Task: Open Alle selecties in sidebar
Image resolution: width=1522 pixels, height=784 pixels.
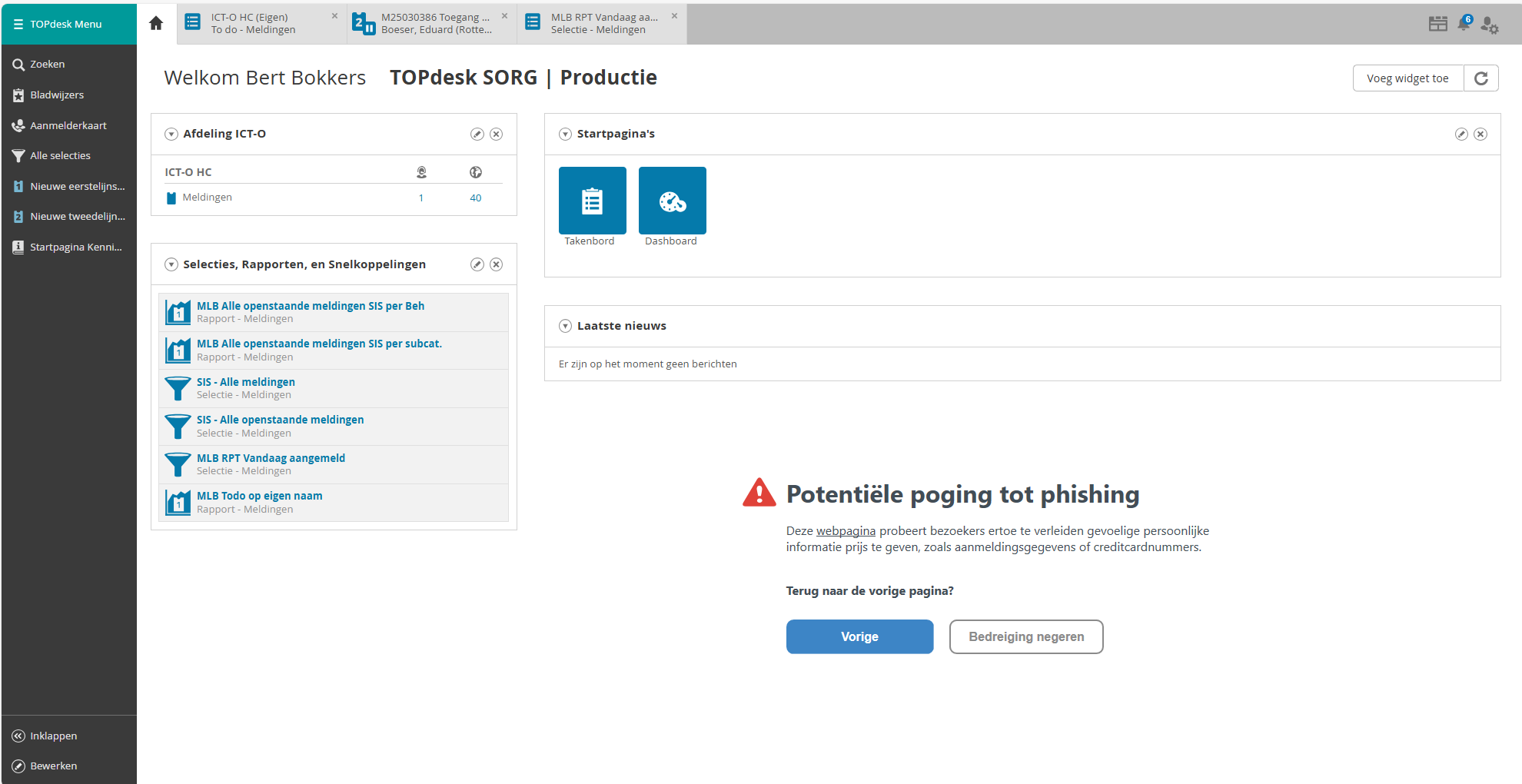Action: click(x=69, y=156)
